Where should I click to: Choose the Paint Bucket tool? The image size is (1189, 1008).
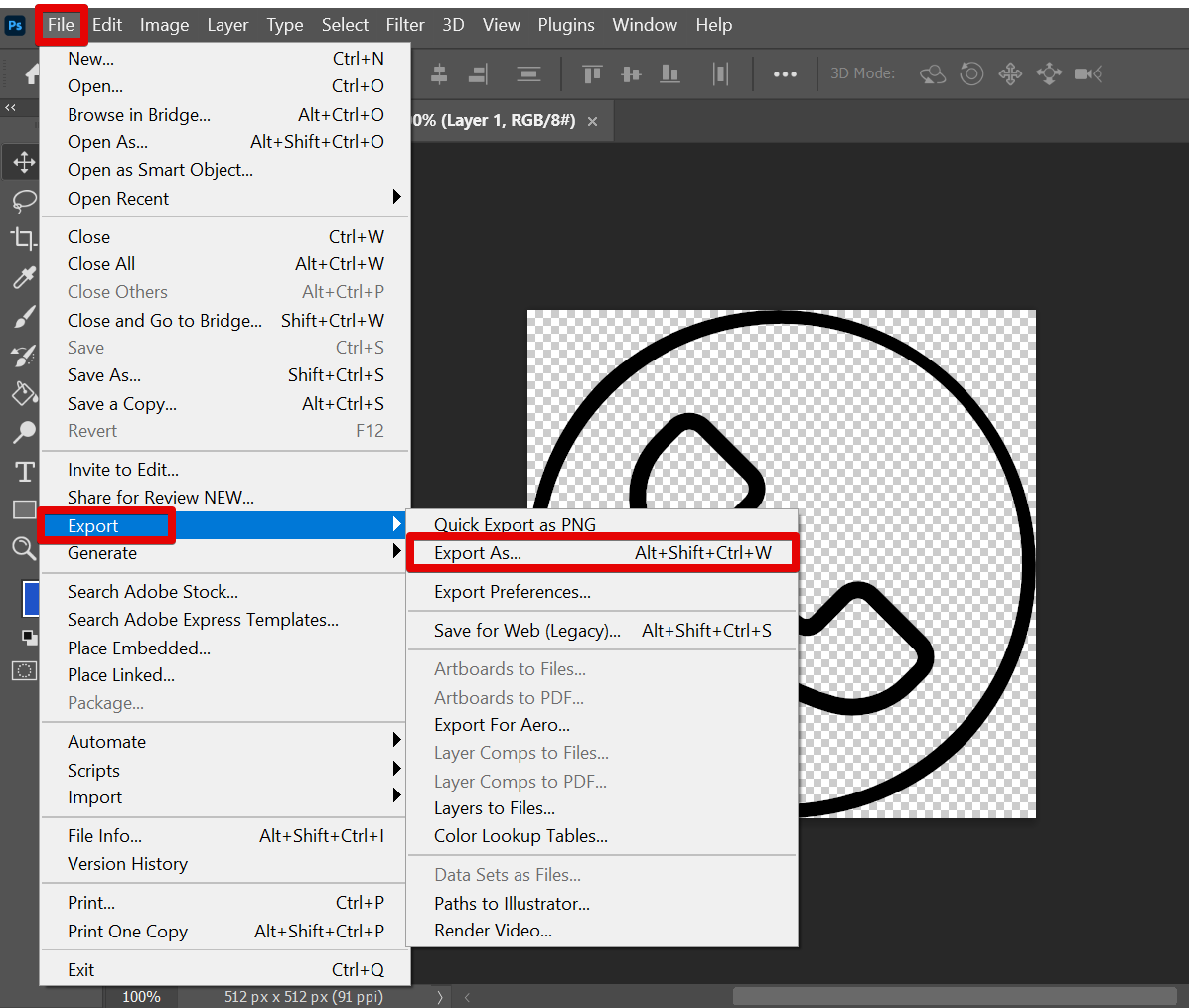[24, 394]
